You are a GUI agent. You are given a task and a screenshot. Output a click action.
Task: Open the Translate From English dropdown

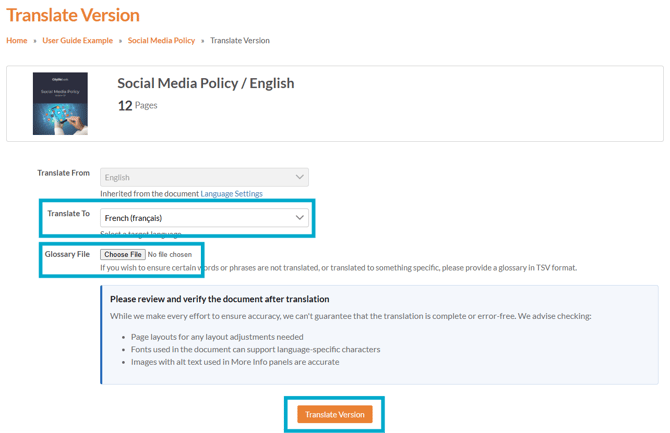200,177
